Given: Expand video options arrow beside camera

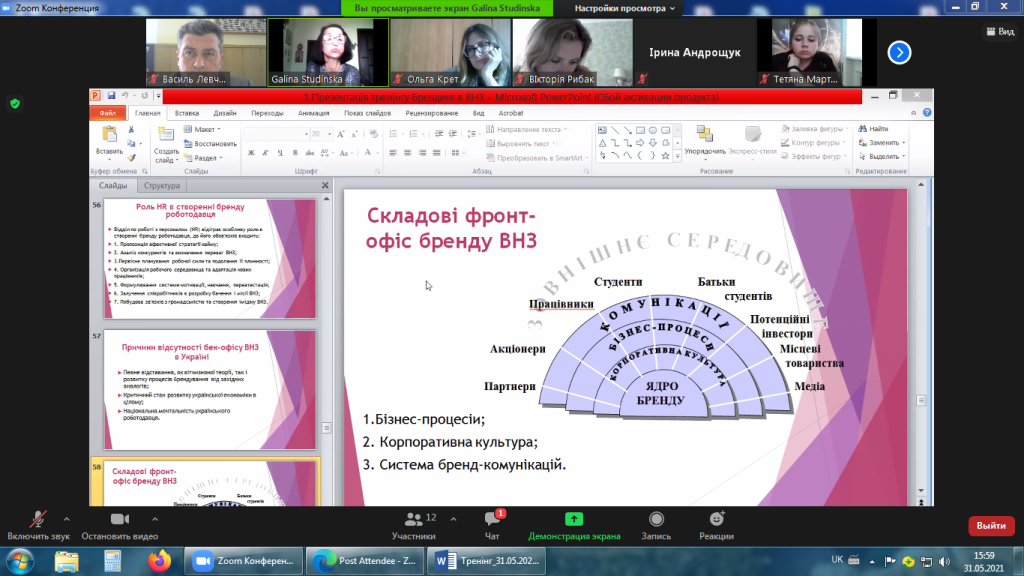Looking at the screenshot, I should [155, 519].
